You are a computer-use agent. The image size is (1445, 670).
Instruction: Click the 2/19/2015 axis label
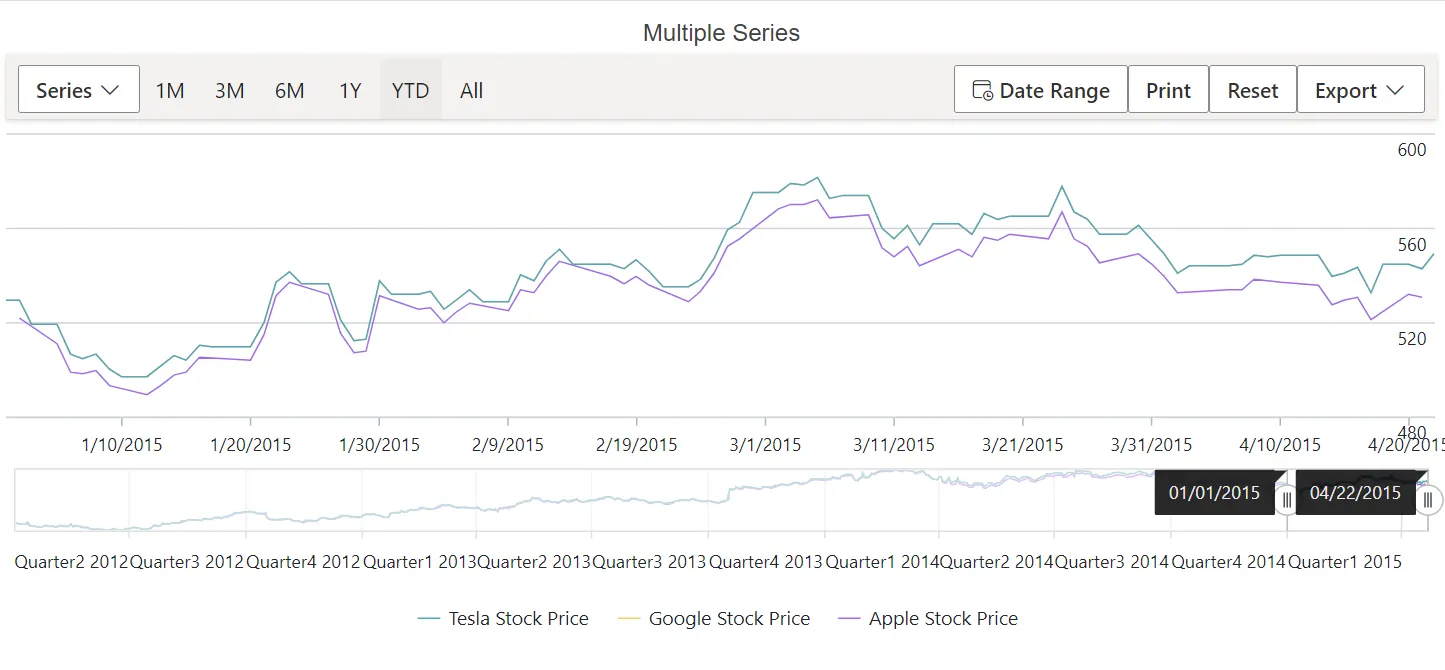click(x=637, y=445)
